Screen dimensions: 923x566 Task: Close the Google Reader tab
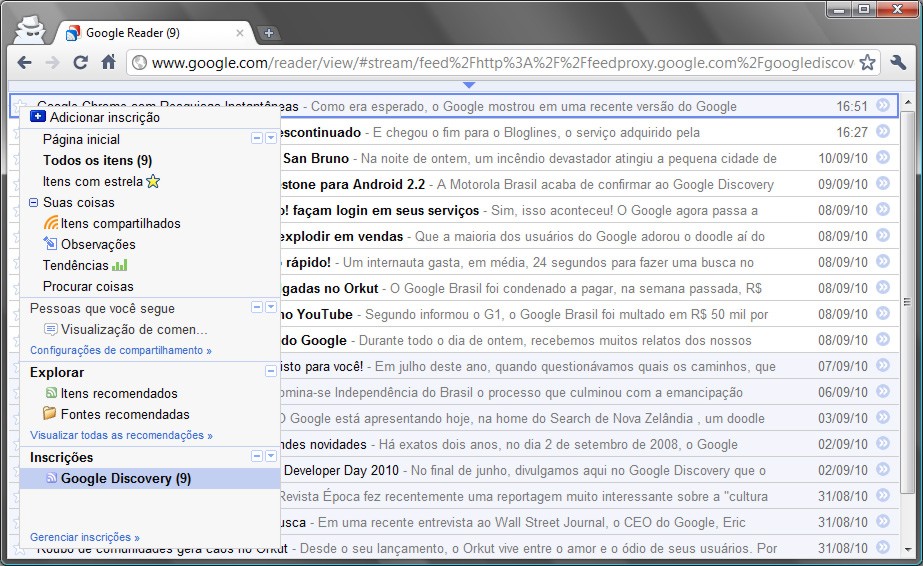click(240, 33)
